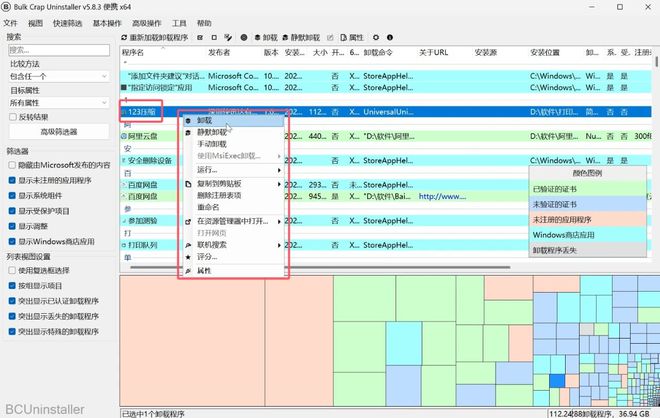Image resolution: width=660 pixels, height=418 pixels.
Task: Open settings via the toolbar gear icon
Action: [376, 37]
